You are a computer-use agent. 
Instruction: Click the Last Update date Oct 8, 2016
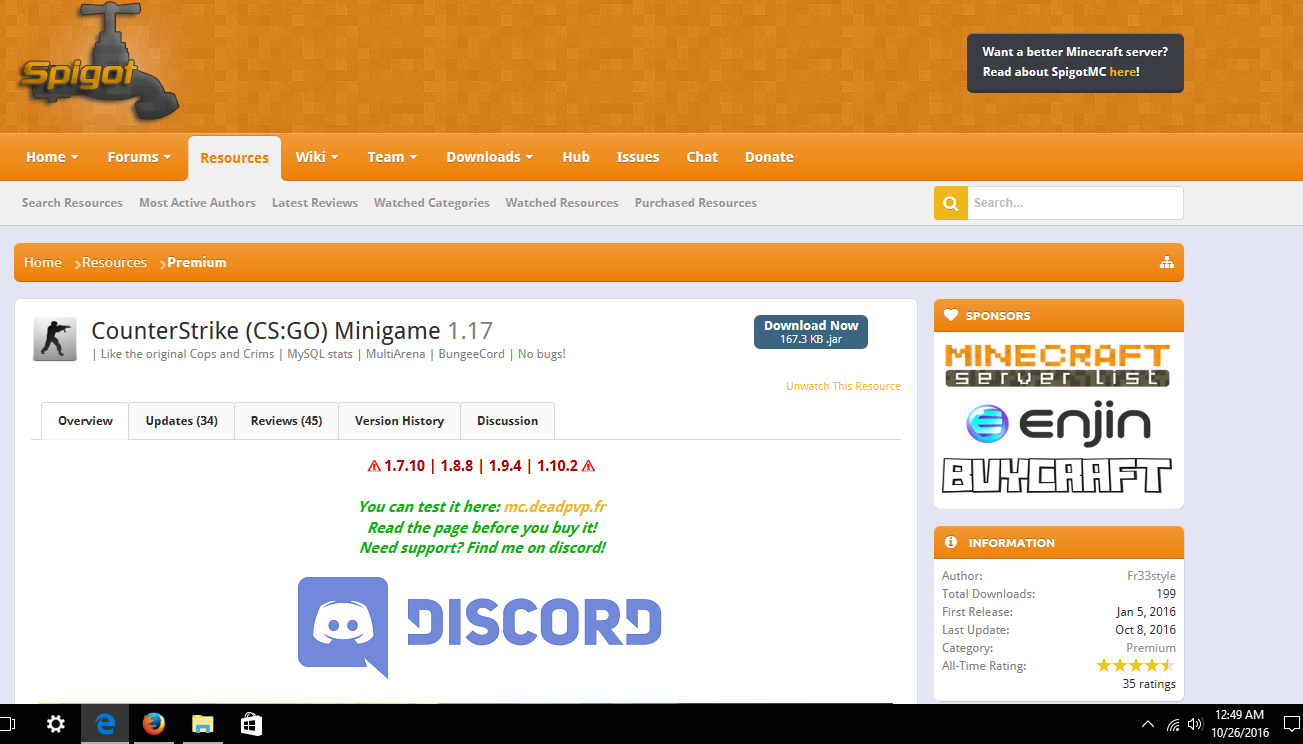[1146, 630]
